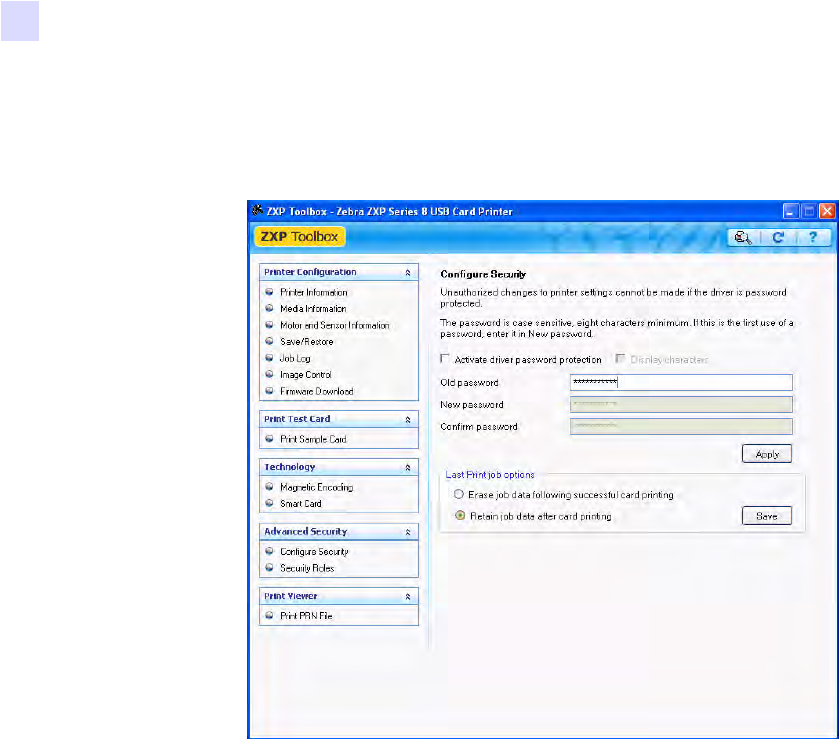Select Configure Security in sidebar
839x739 pixels.
click(314, 552)
